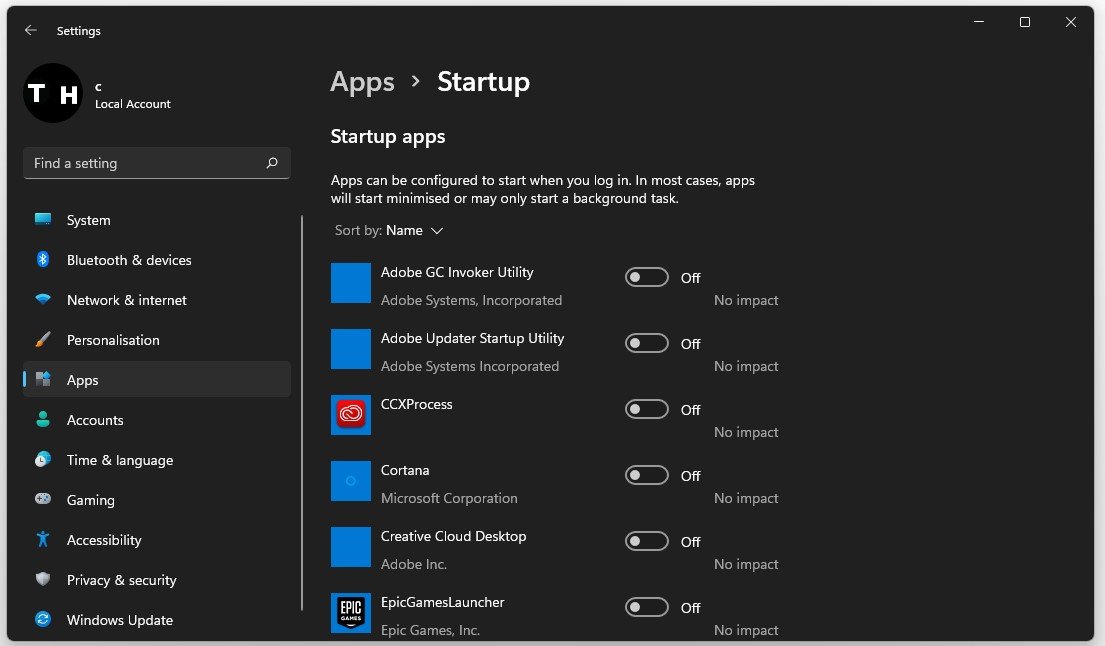Open Gaming settings
1105x646 pixels.
point(157,500)
